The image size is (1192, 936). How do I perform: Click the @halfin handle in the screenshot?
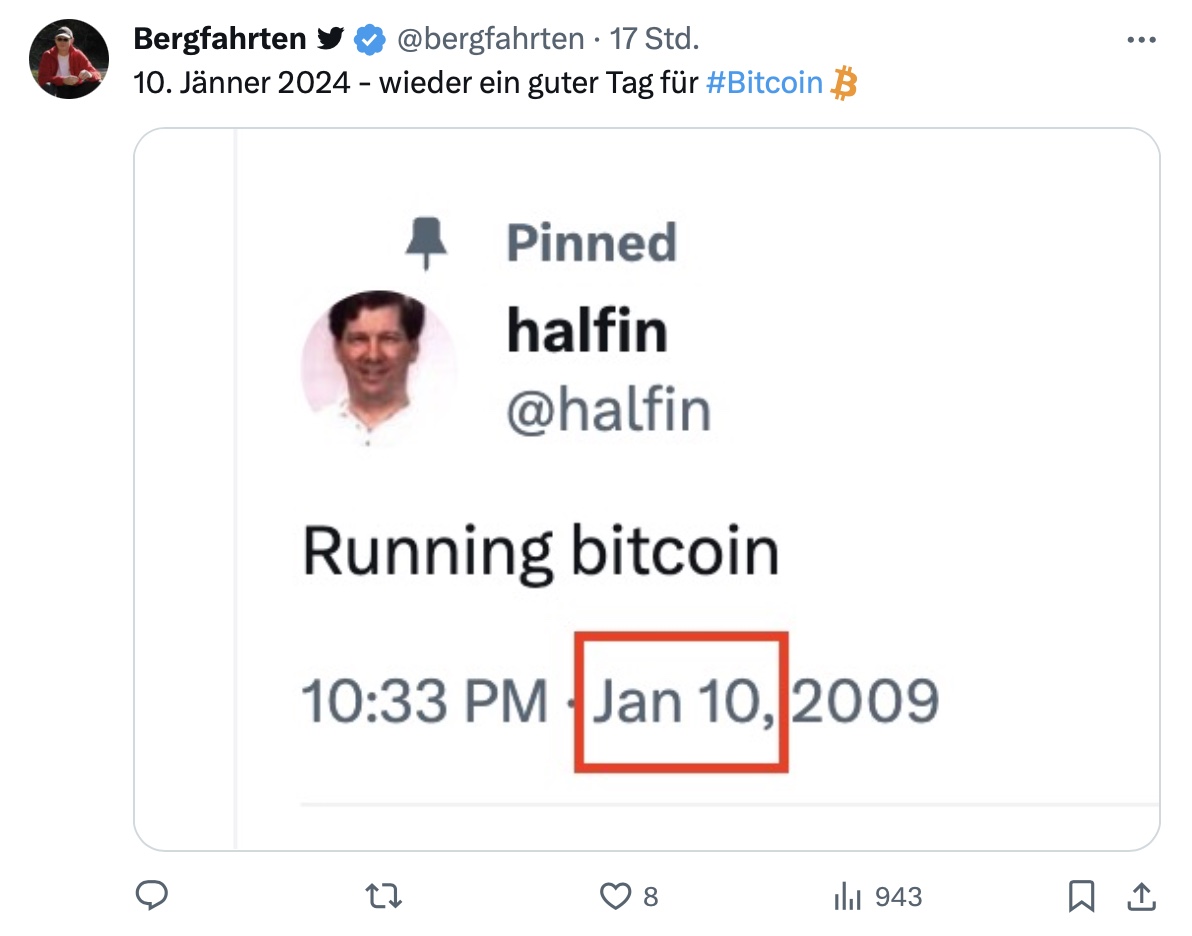pyautogui.click(x=609, y=410)
